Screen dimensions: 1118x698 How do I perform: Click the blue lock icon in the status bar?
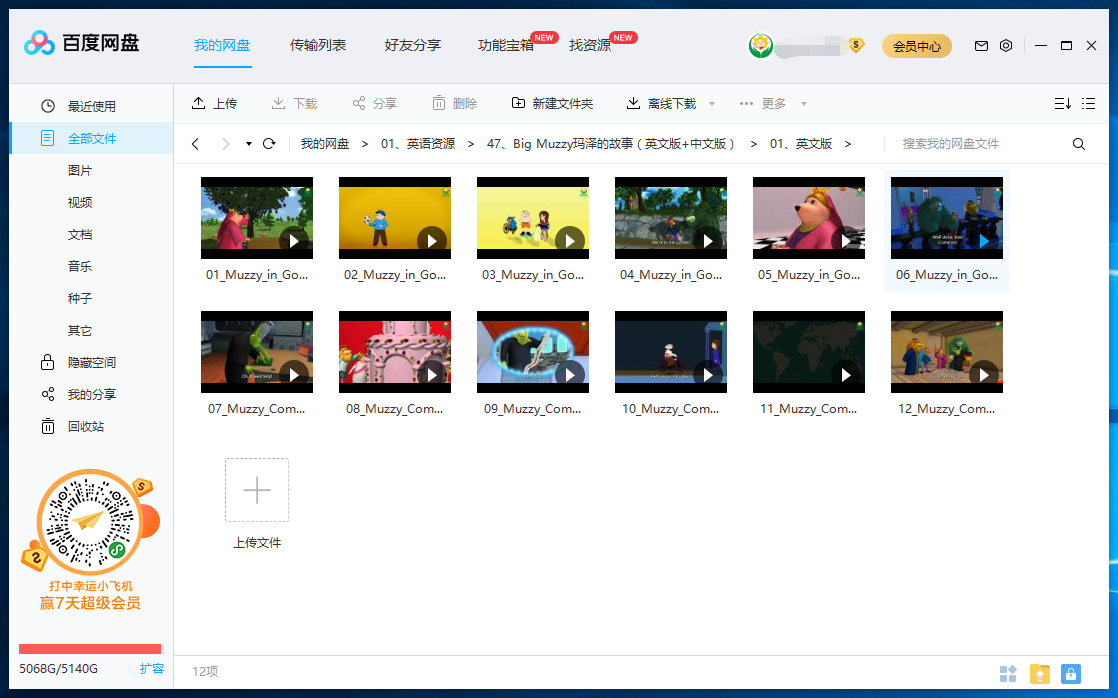pos(1070,673)
